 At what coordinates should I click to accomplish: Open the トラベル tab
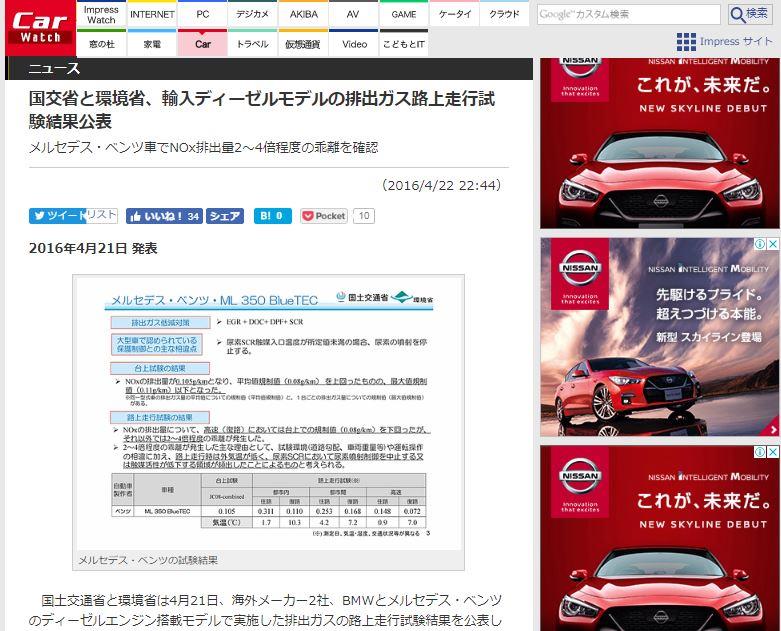point(253,44)
